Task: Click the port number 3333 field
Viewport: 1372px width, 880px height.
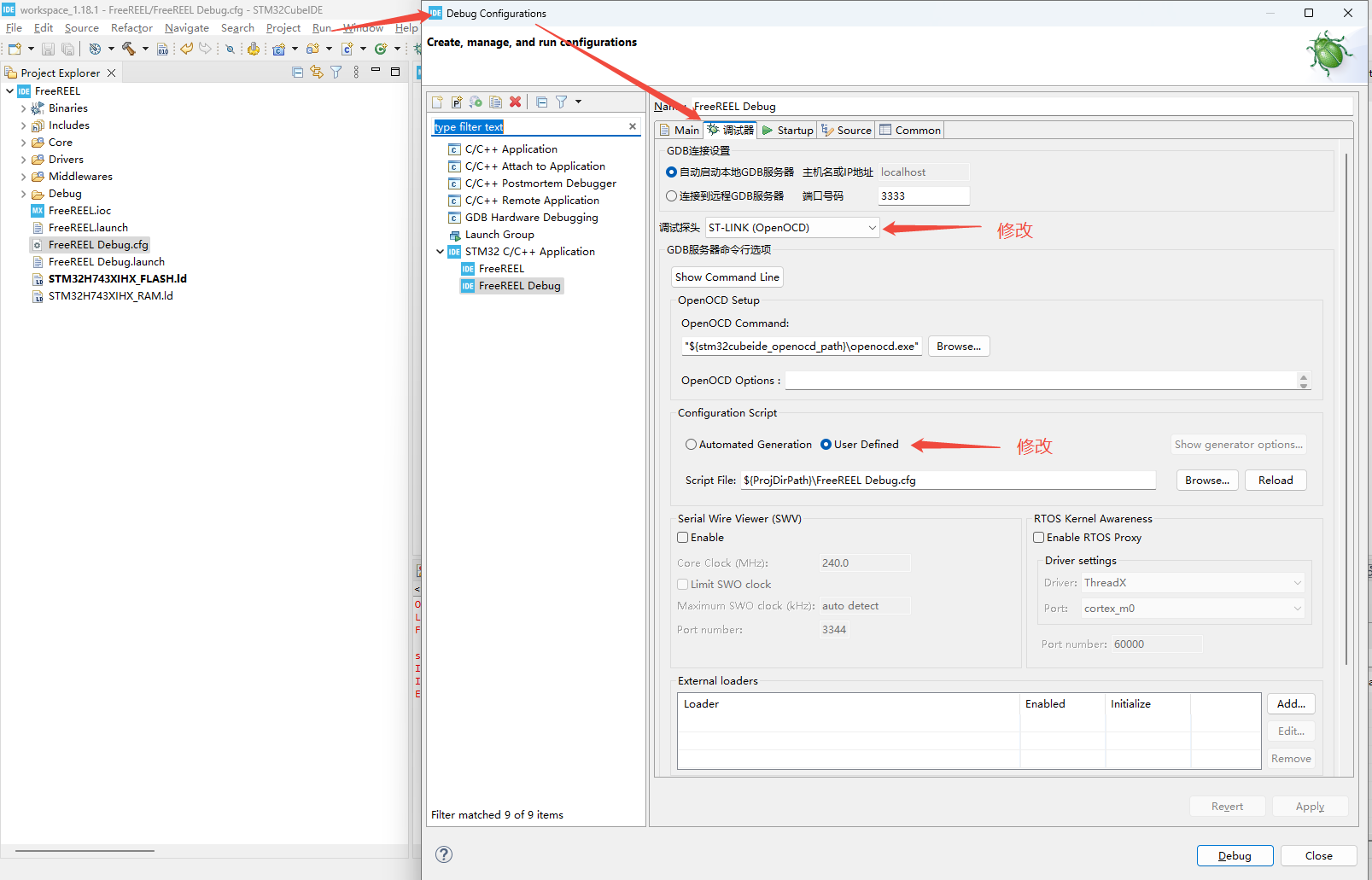Action: coord(924,196)
